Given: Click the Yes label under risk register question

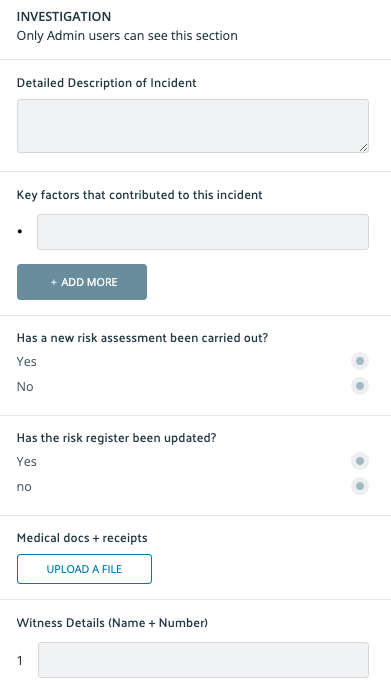Looking at the screenshot, I should (x=27, y=462).
